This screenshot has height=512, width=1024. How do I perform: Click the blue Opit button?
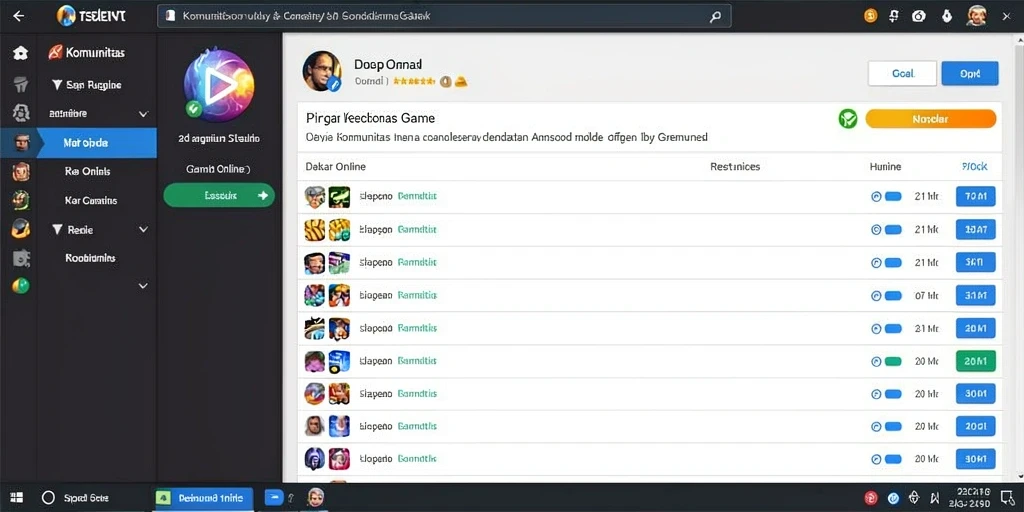click(x=970, y=74)
